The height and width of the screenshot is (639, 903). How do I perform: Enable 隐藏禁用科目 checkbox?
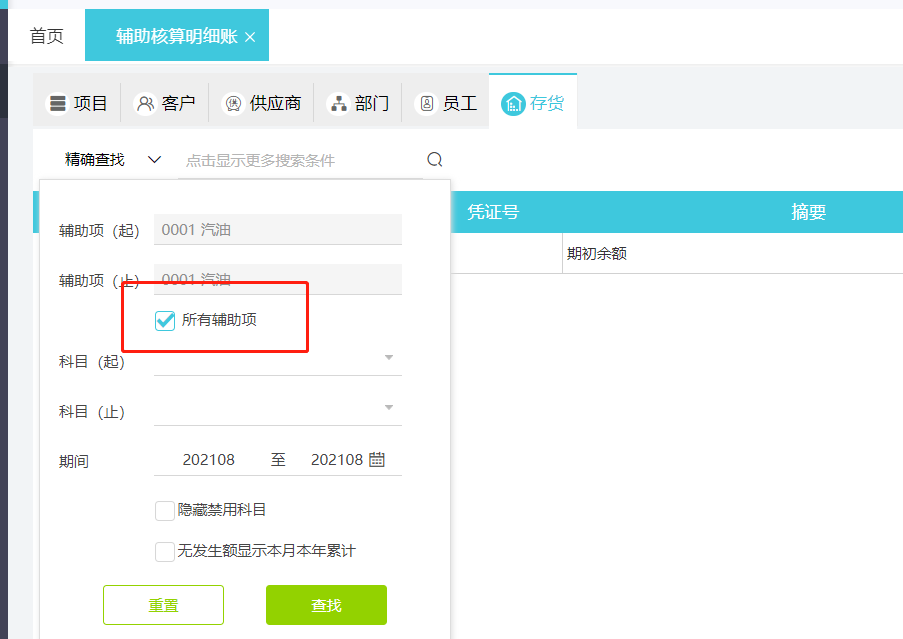pyautogui.click(x=165, y=510)
